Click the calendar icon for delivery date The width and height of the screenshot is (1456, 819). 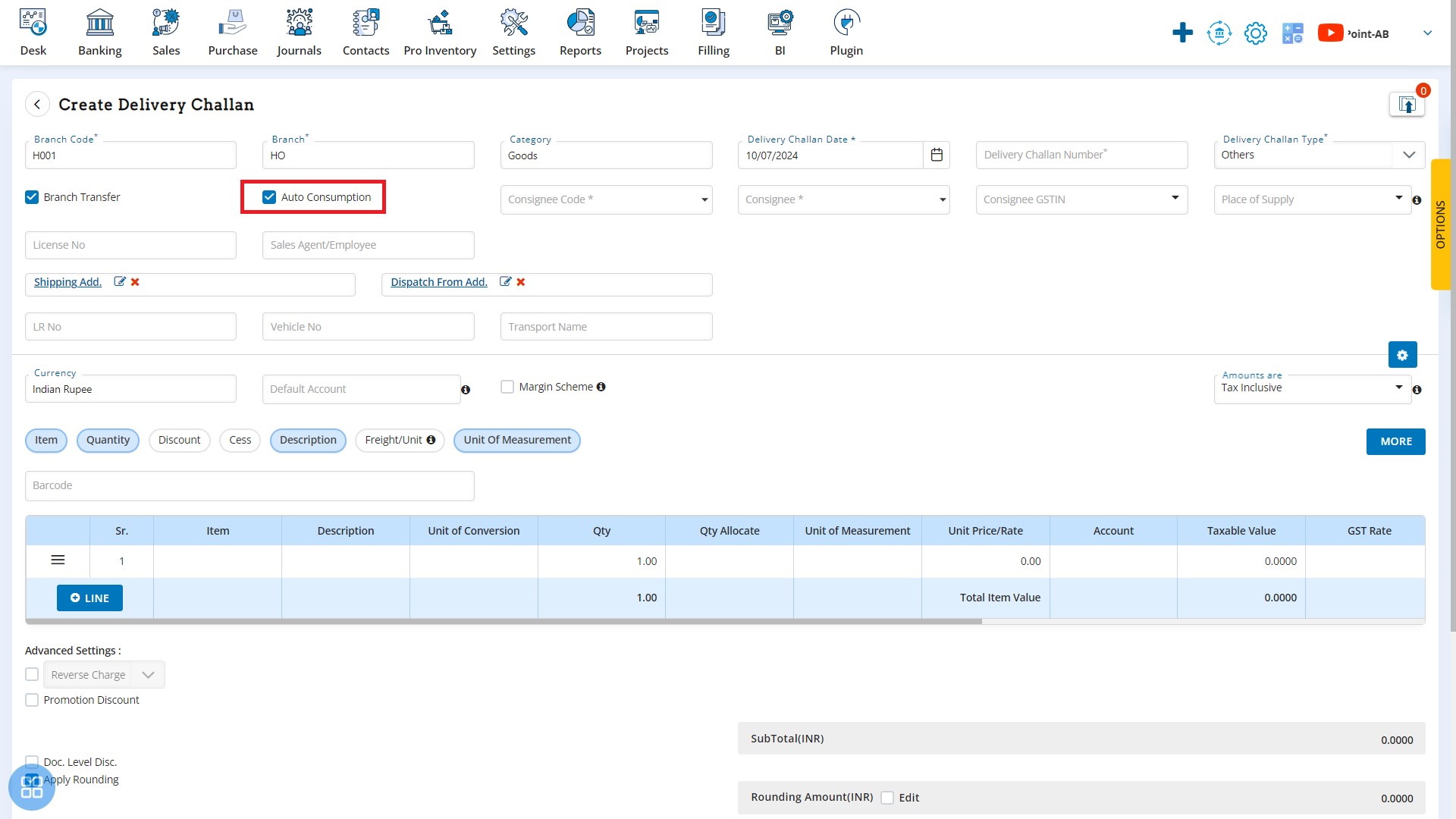935,154
